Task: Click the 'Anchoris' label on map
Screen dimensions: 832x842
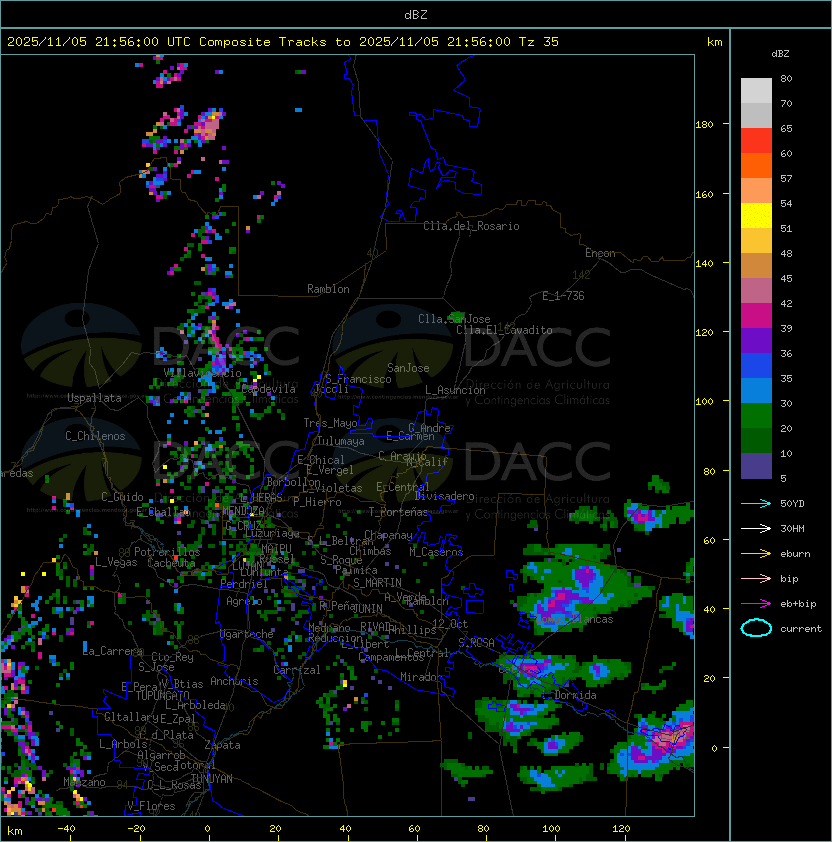Action: pos(234,681)
